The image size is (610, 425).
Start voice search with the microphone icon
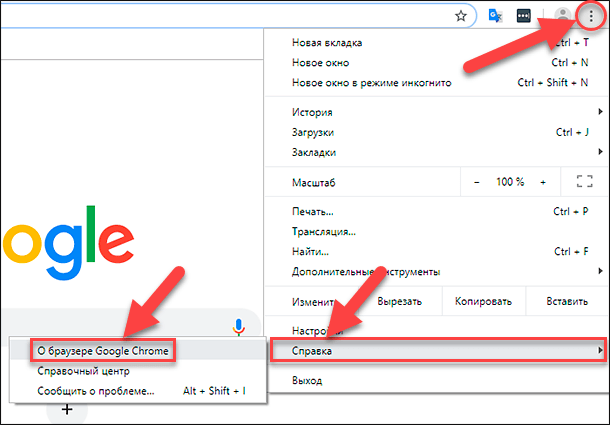pos(238,327)
